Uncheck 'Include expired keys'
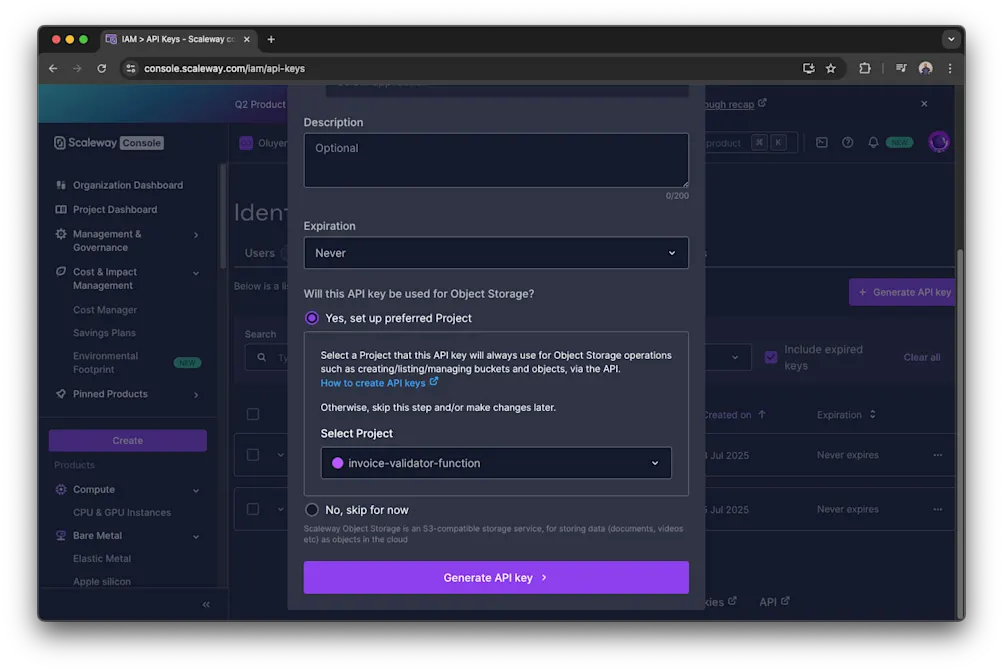 (769, 356)
